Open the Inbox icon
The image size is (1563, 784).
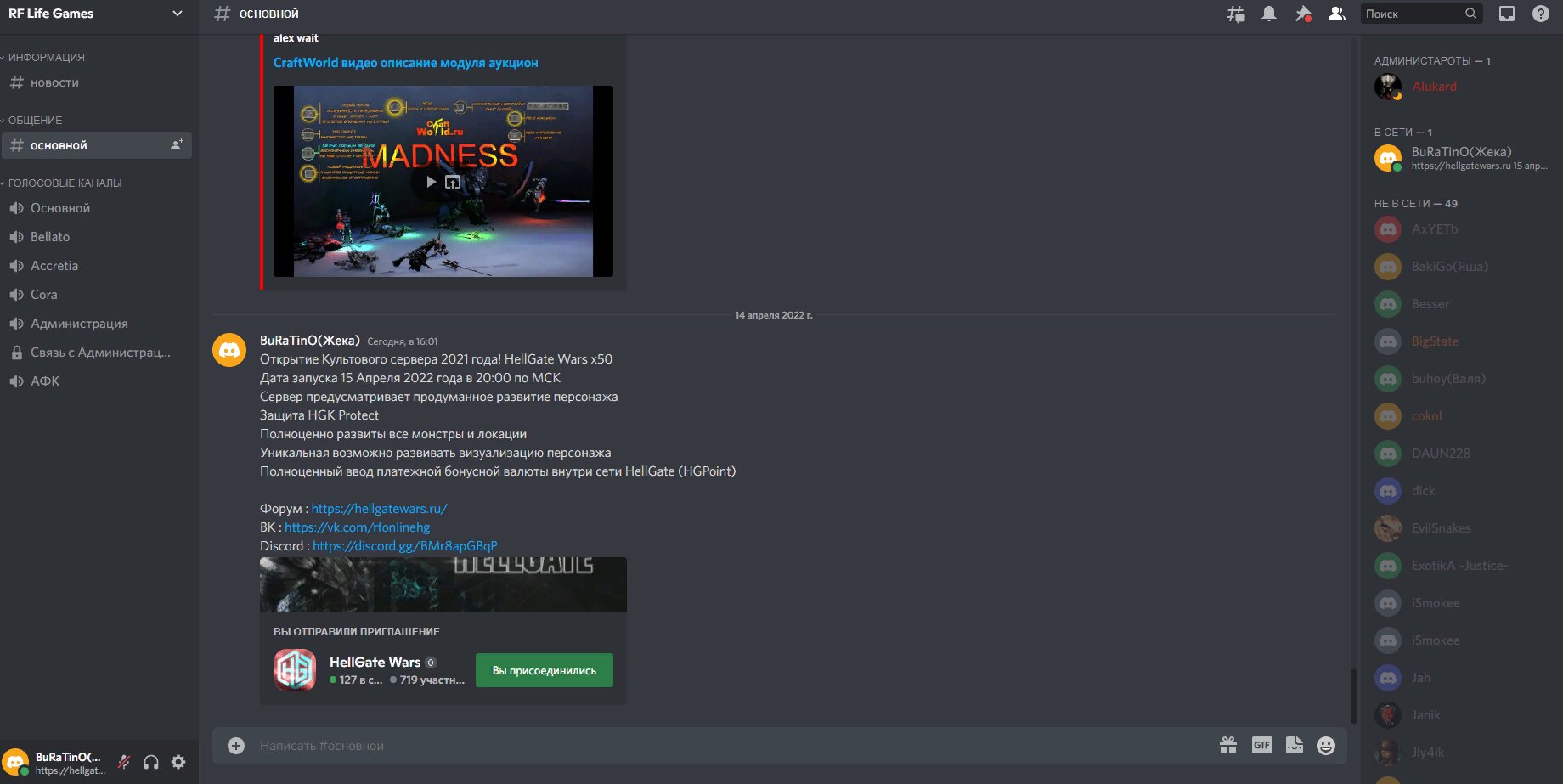1507,14
